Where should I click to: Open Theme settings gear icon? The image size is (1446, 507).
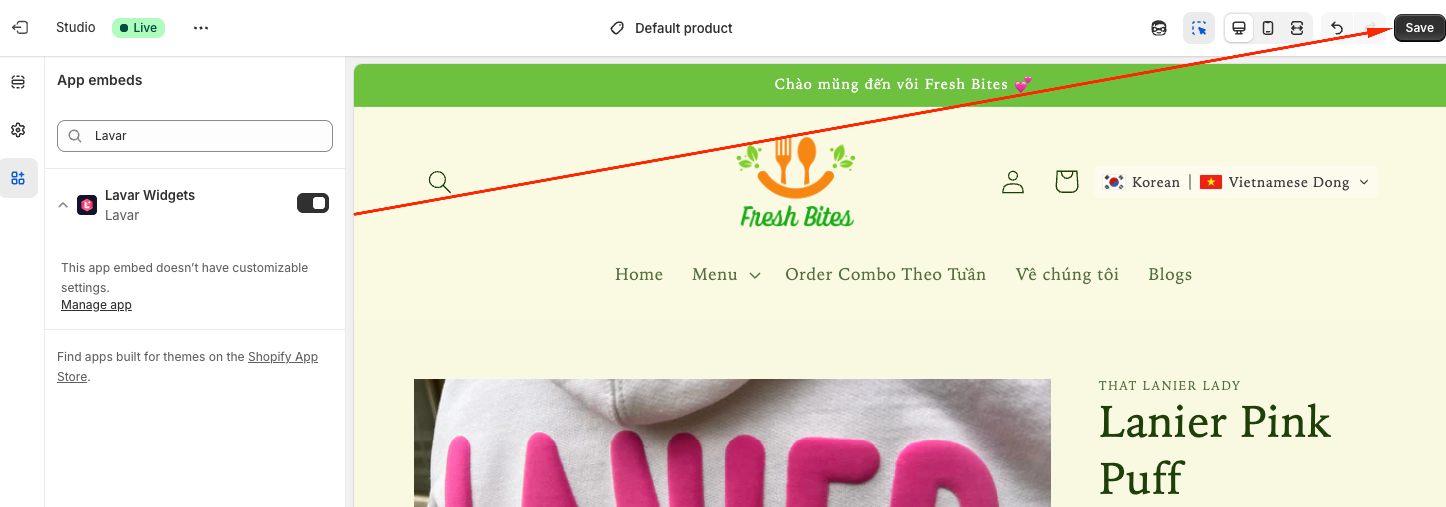pyautogui.click(x=18, y=130)
